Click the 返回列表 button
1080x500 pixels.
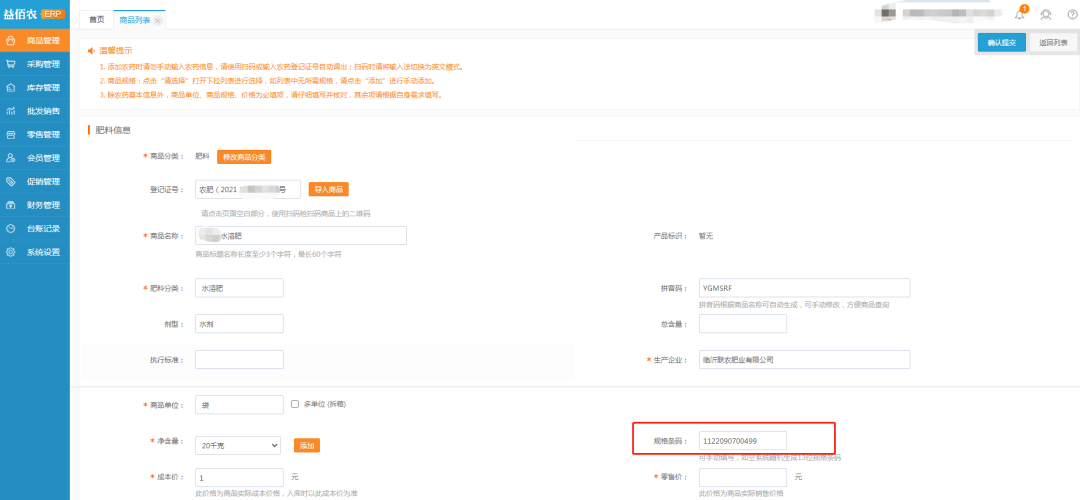point(1053,43)
